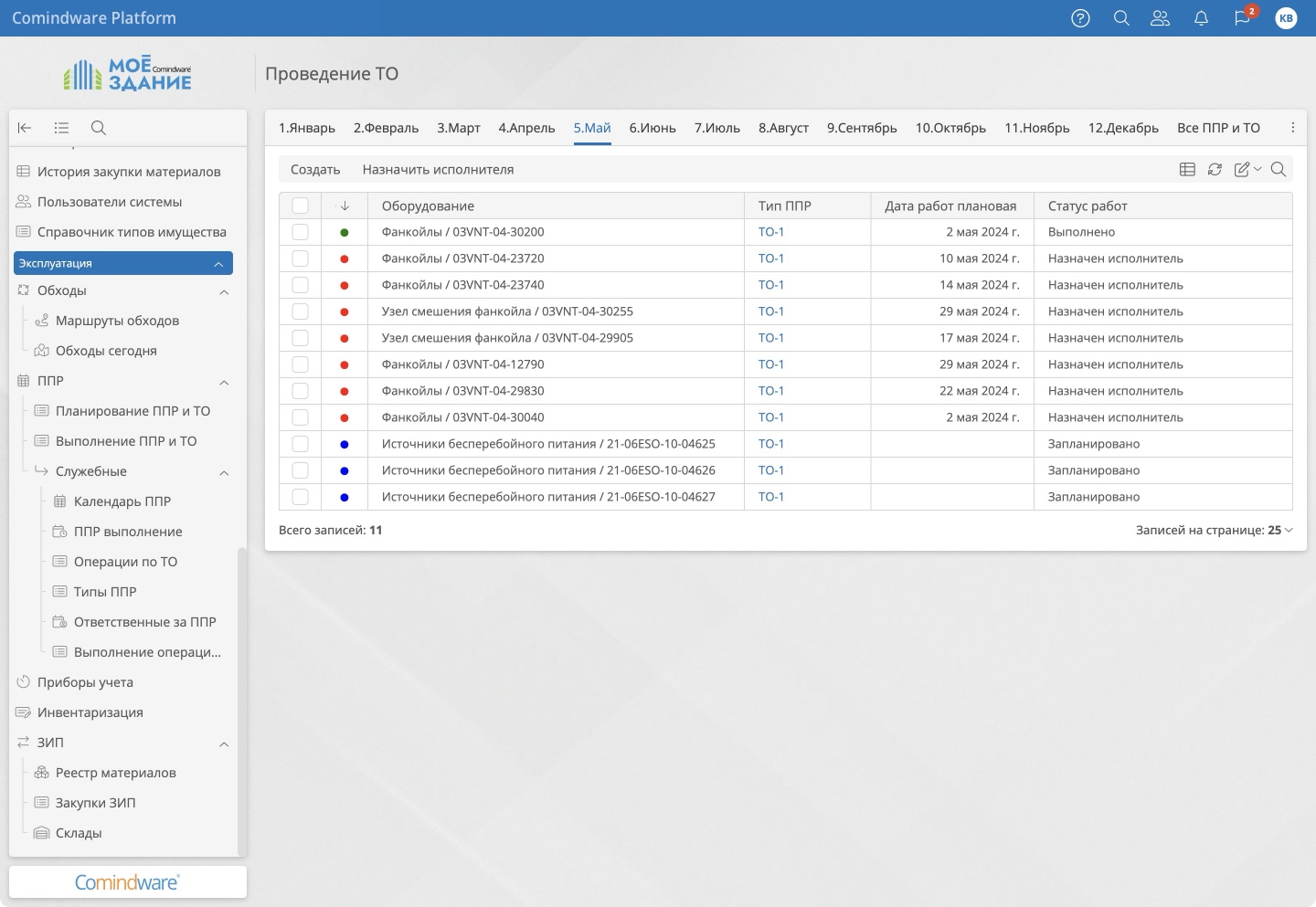Check row Узел смешения фанкойла / 03VNT-04-30255

tap(300, 311)
